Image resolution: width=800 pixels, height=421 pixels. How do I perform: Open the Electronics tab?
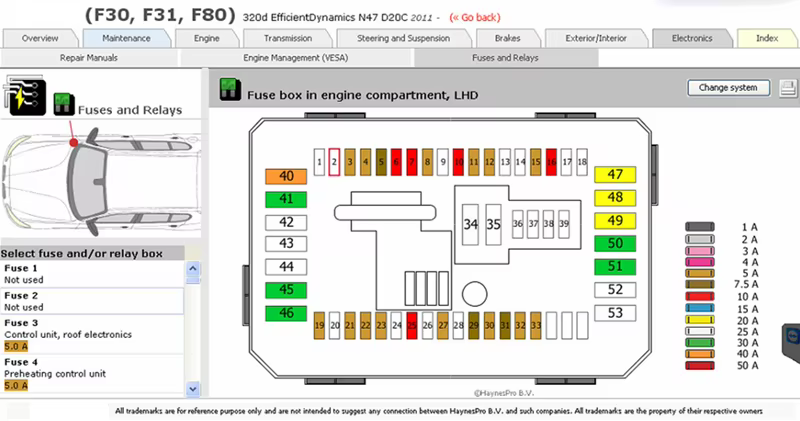[x=692, y=38]
